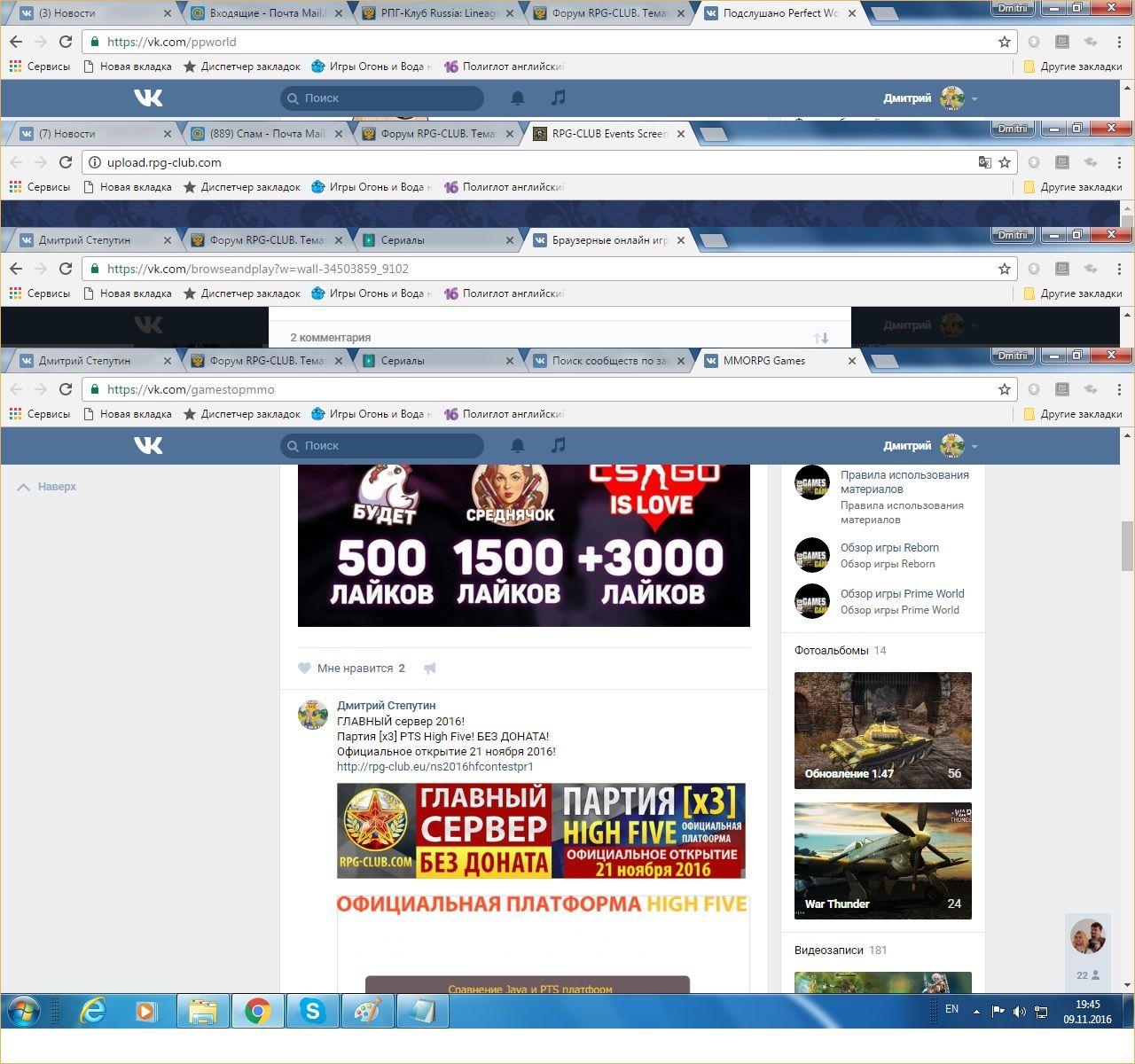Click Наверх to return to top
The width and height of the screenshot is (1135, 1064).
click(47, 487)
